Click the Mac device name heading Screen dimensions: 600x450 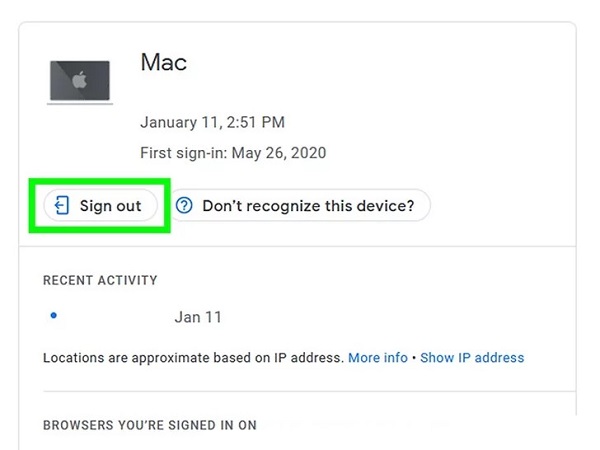(x=164, y=62)
